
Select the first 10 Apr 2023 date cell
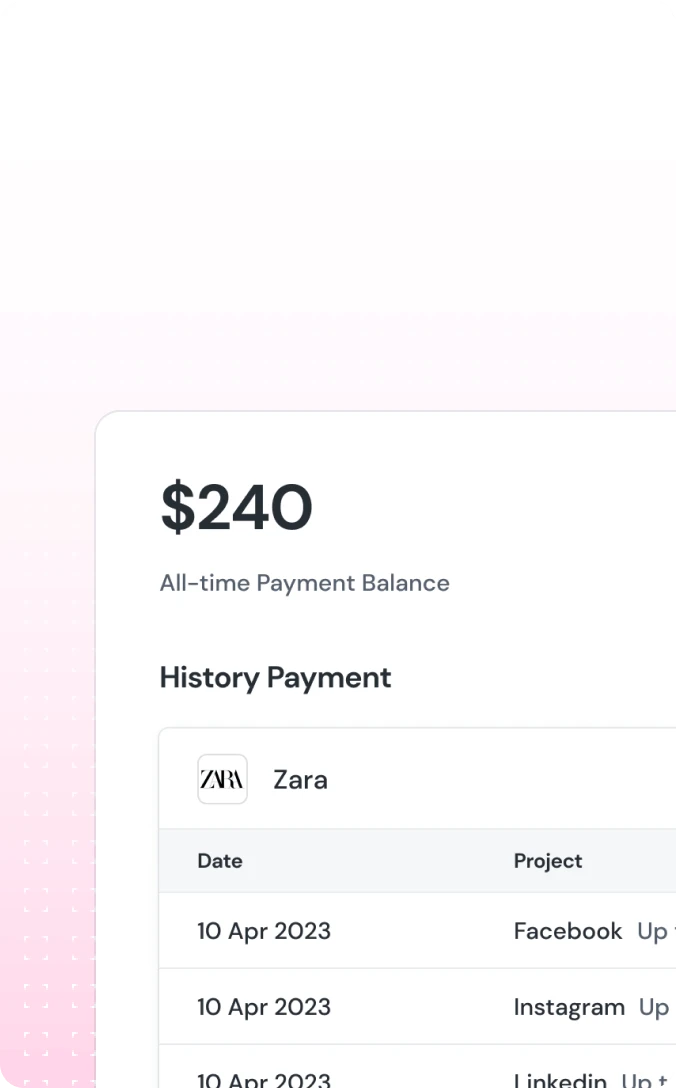click(x=264, y=931)
